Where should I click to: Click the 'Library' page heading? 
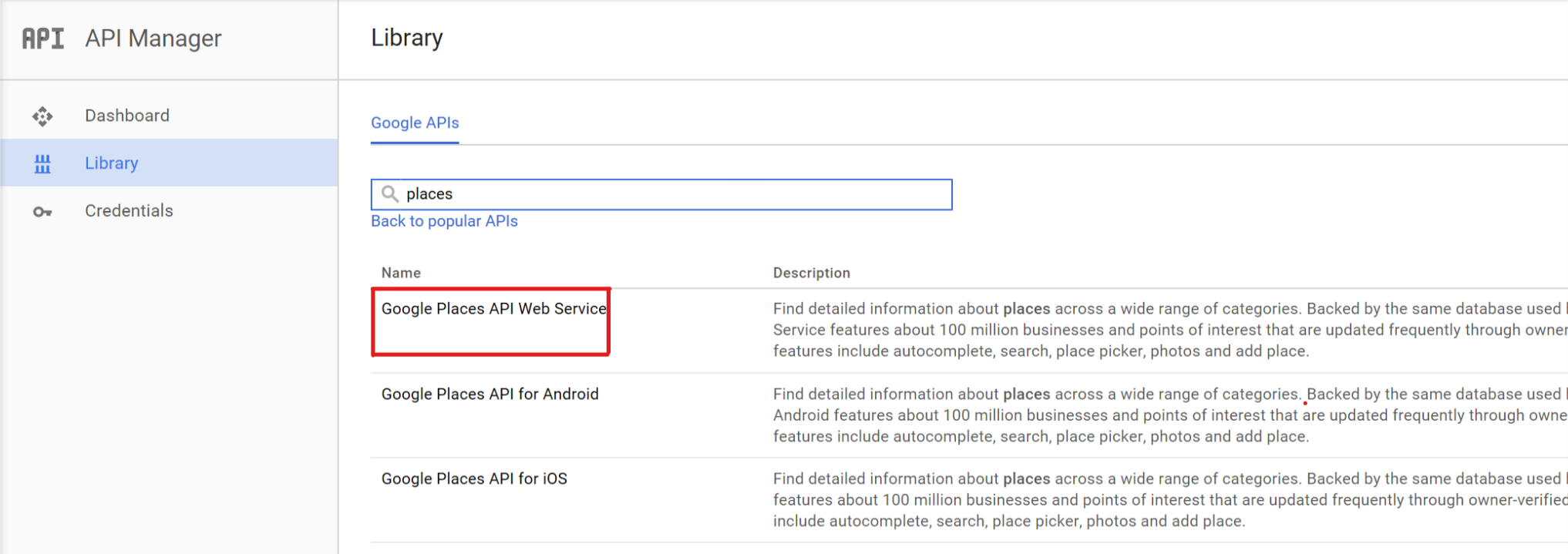[407, 38]
